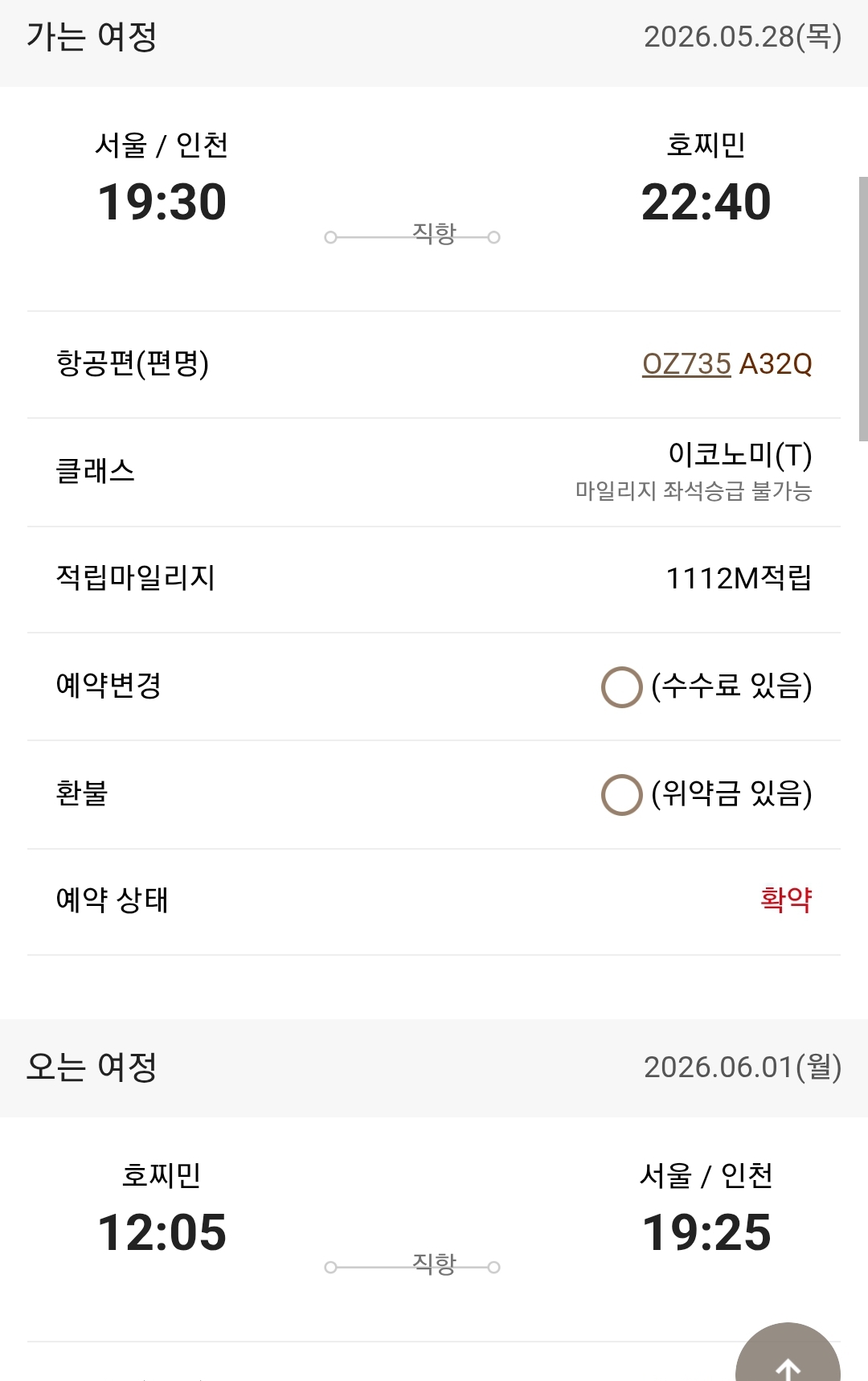The height and width of the screenshot is (1381, 868).
Task: Click the outbound date 2026.05.28(목)
Action: [x=742, y=37]
